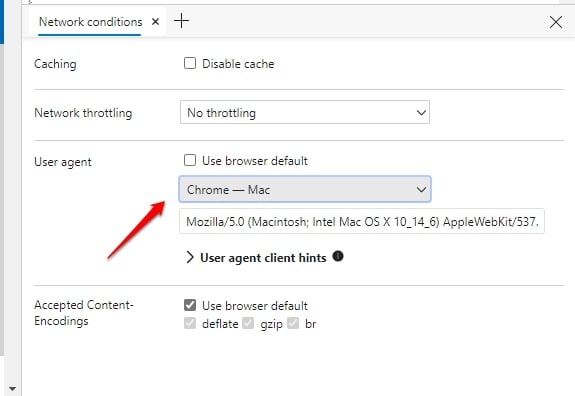Uncheck Use browser default for Content-Encodings
Image resolution: width=575 pixels, height=396 pixels.
point(190,305)
